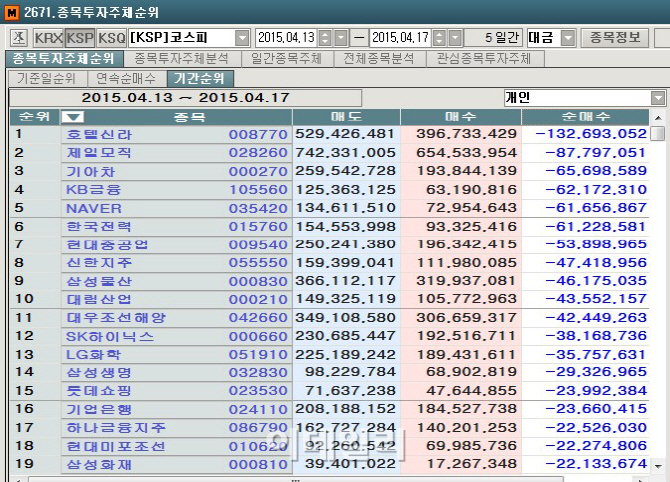Click the table scrollbar down arrow
Viewport: 670px width, 482px height.
tap(658, 466)
